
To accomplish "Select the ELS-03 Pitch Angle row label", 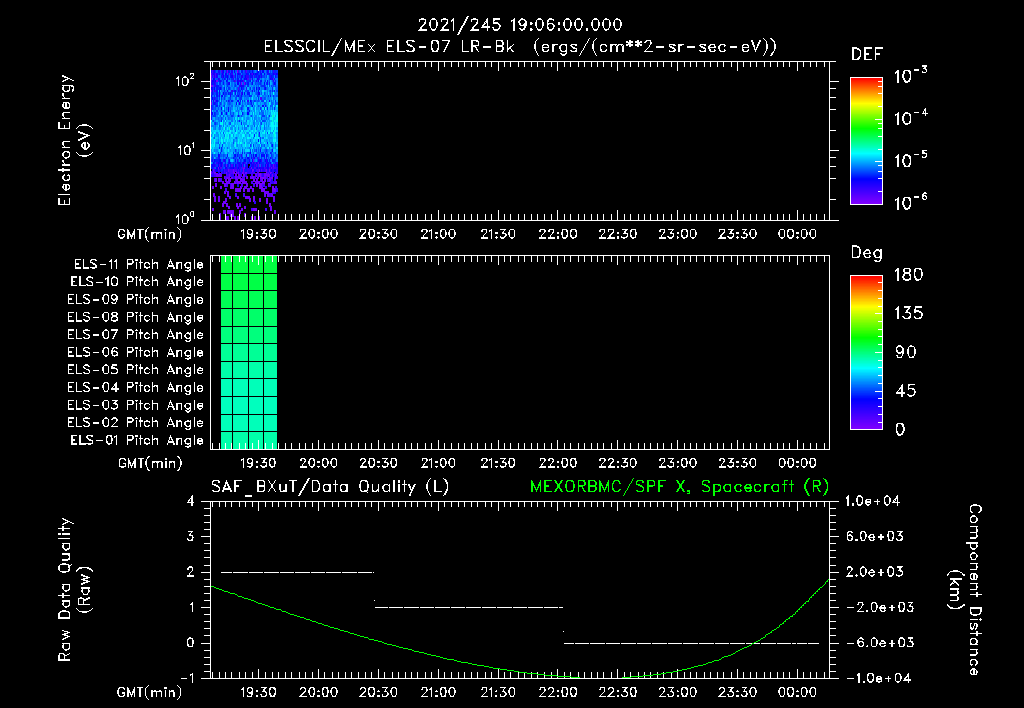I will 135,405.
